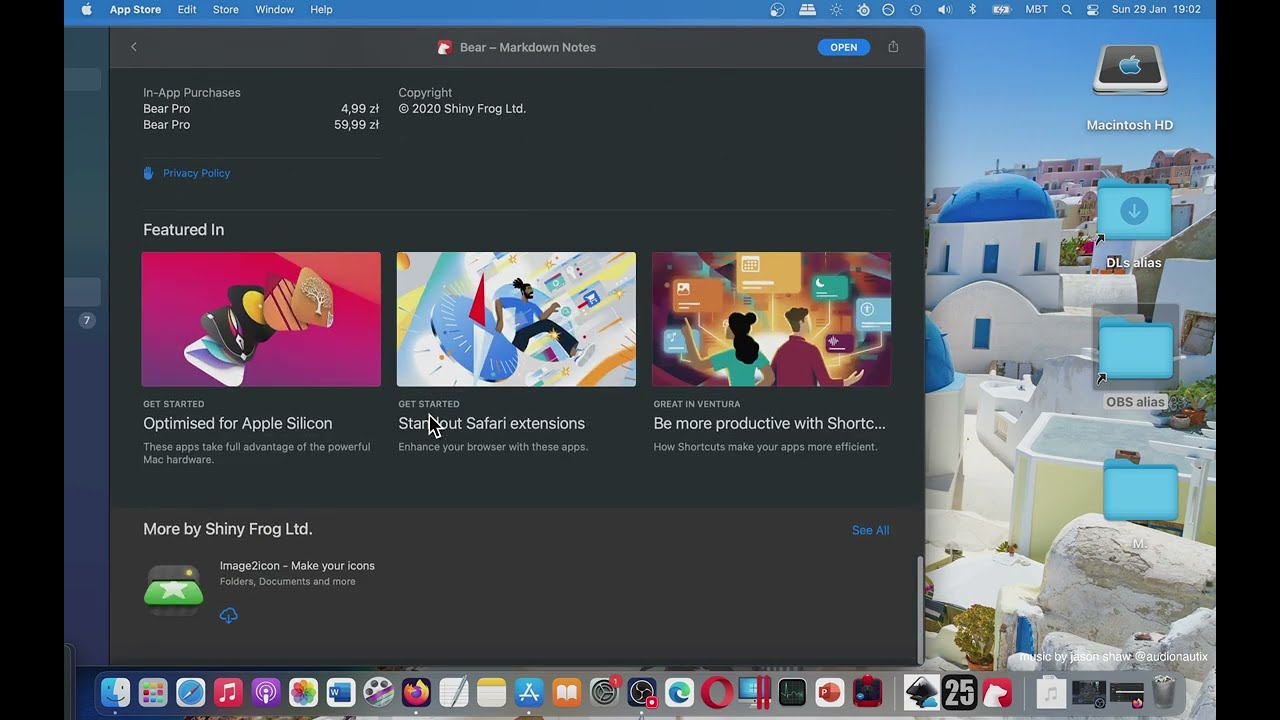
Task: Click the Time Machine menu bar icon
Action: pos(915,9)
